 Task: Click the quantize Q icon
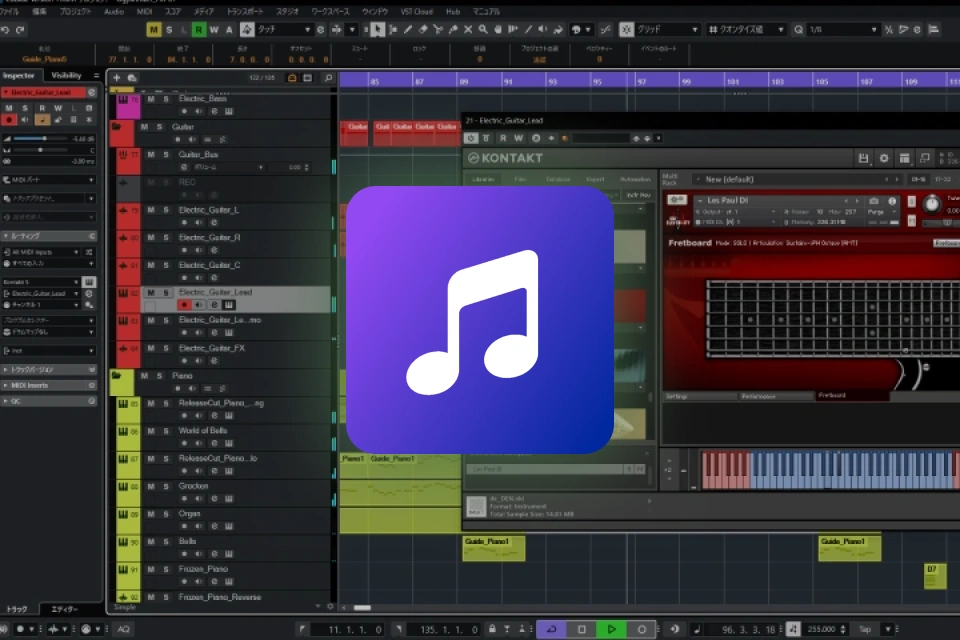click(x=798, y=29)
